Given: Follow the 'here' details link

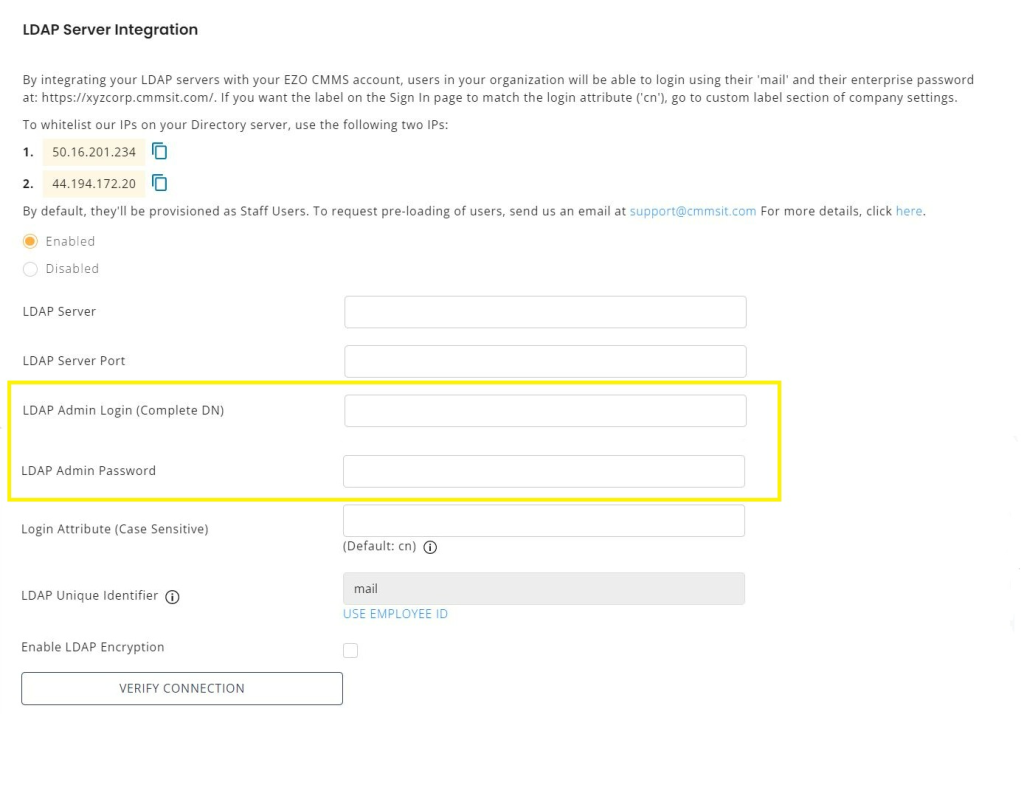Looking at the screenshot, I should point(908,211).
